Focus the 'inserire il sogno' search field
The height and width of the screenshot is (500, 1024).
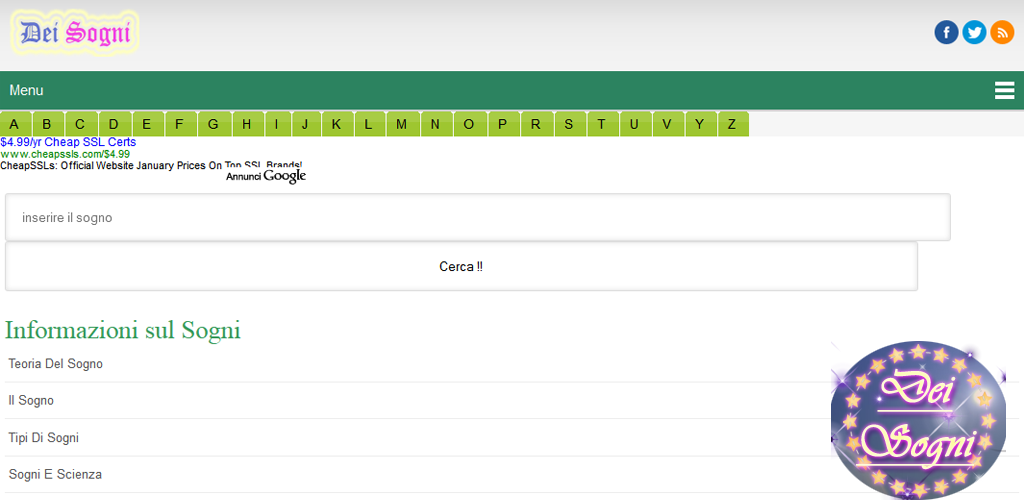click(478, 217)
